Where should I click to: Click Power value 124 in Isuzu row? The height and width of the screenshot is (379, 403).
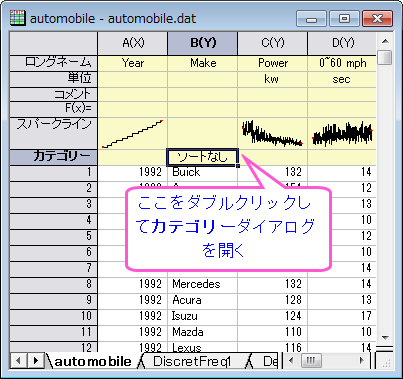(x=273, y=316)
